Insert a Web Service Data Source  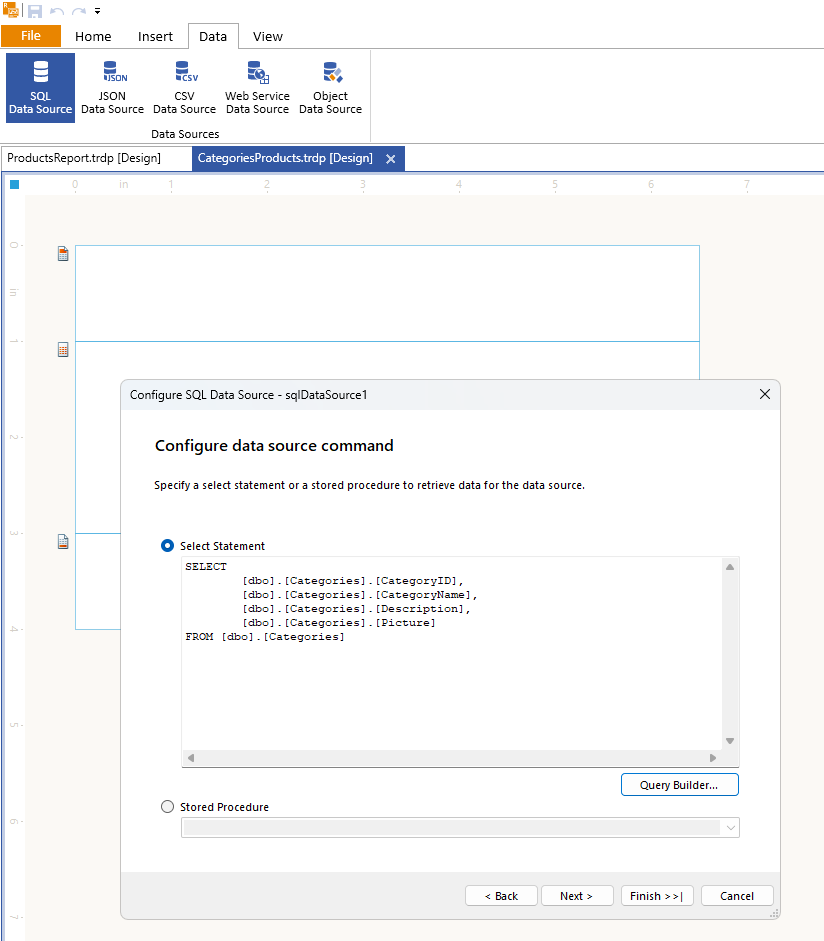pos(257,88)
